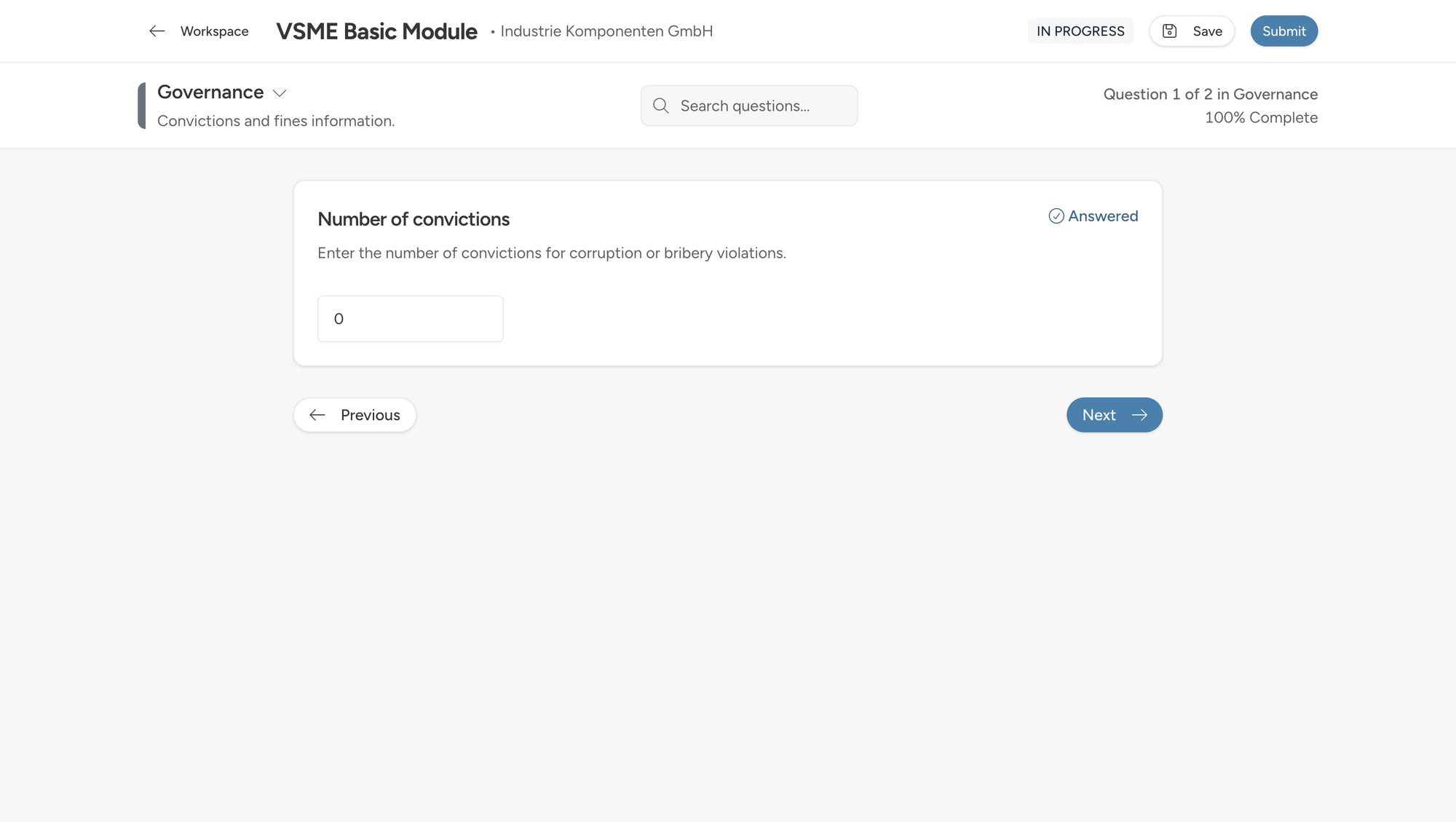
Task: Go back to Workspace
Action: (214, 31)
